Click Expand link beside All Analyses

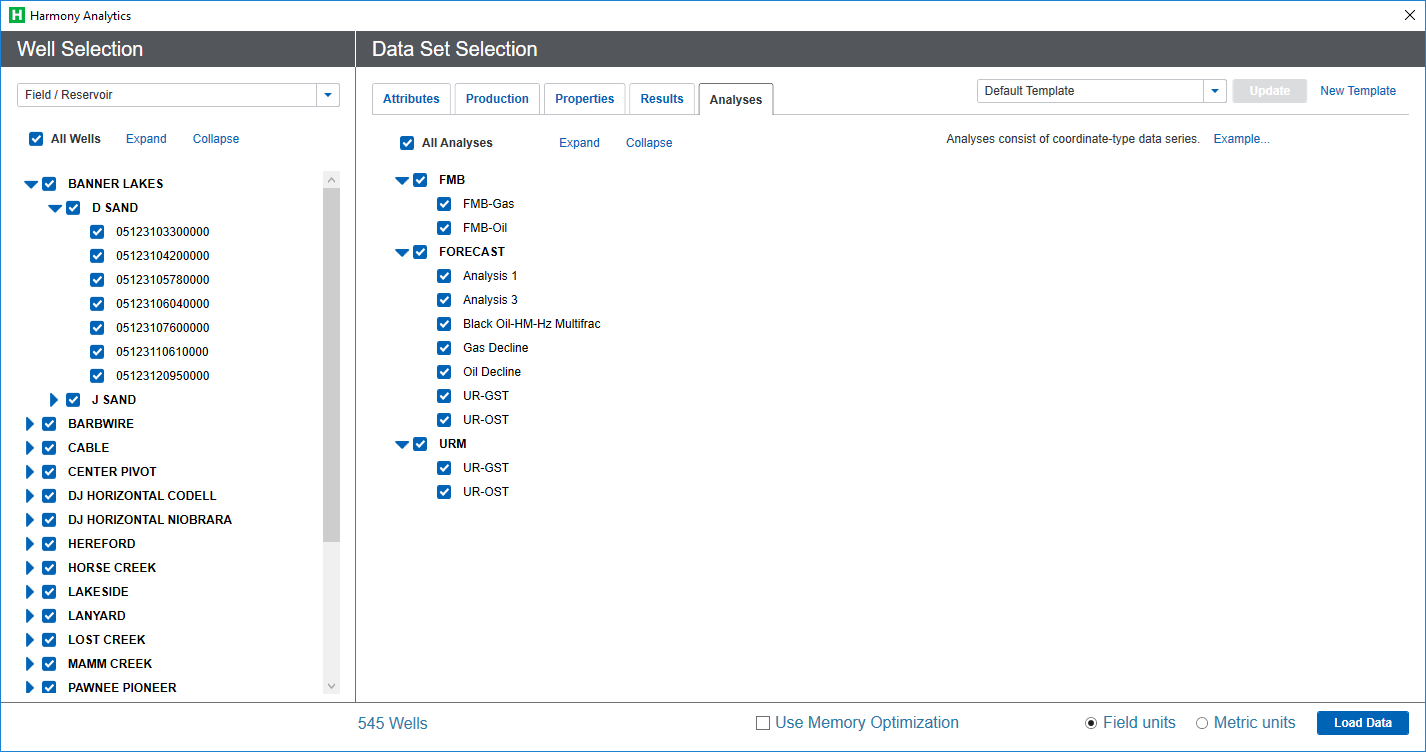click(x=579, y=143)
